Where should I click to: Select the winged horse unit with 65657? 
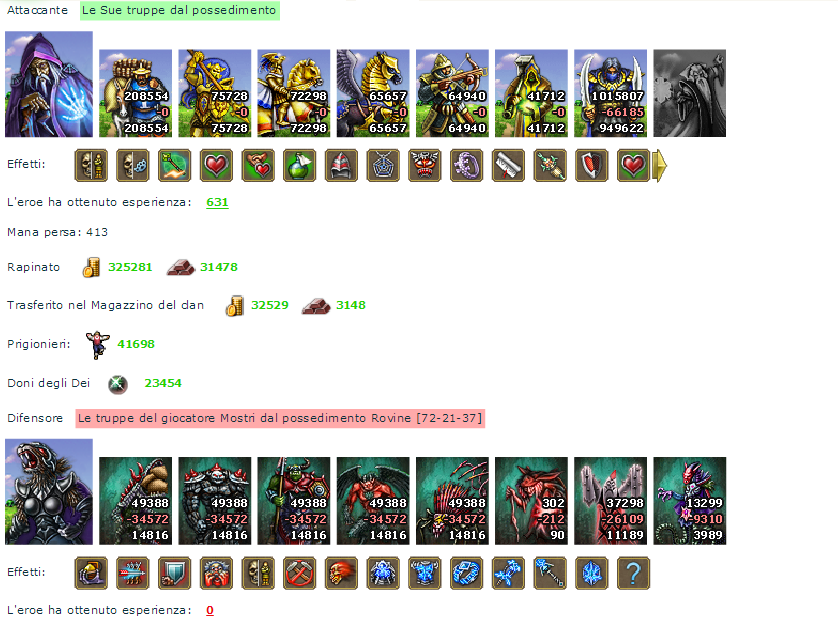pyautogui.click(x=373, y=93)
